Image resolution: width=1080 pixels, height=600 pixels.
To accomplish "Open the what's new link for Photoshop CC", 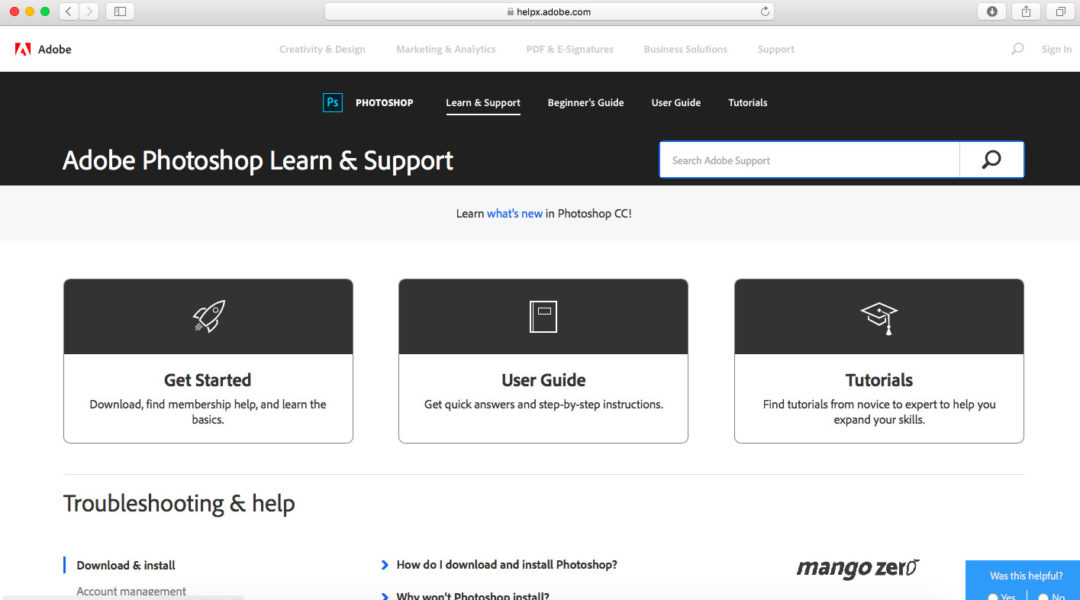I will point(512,213).
